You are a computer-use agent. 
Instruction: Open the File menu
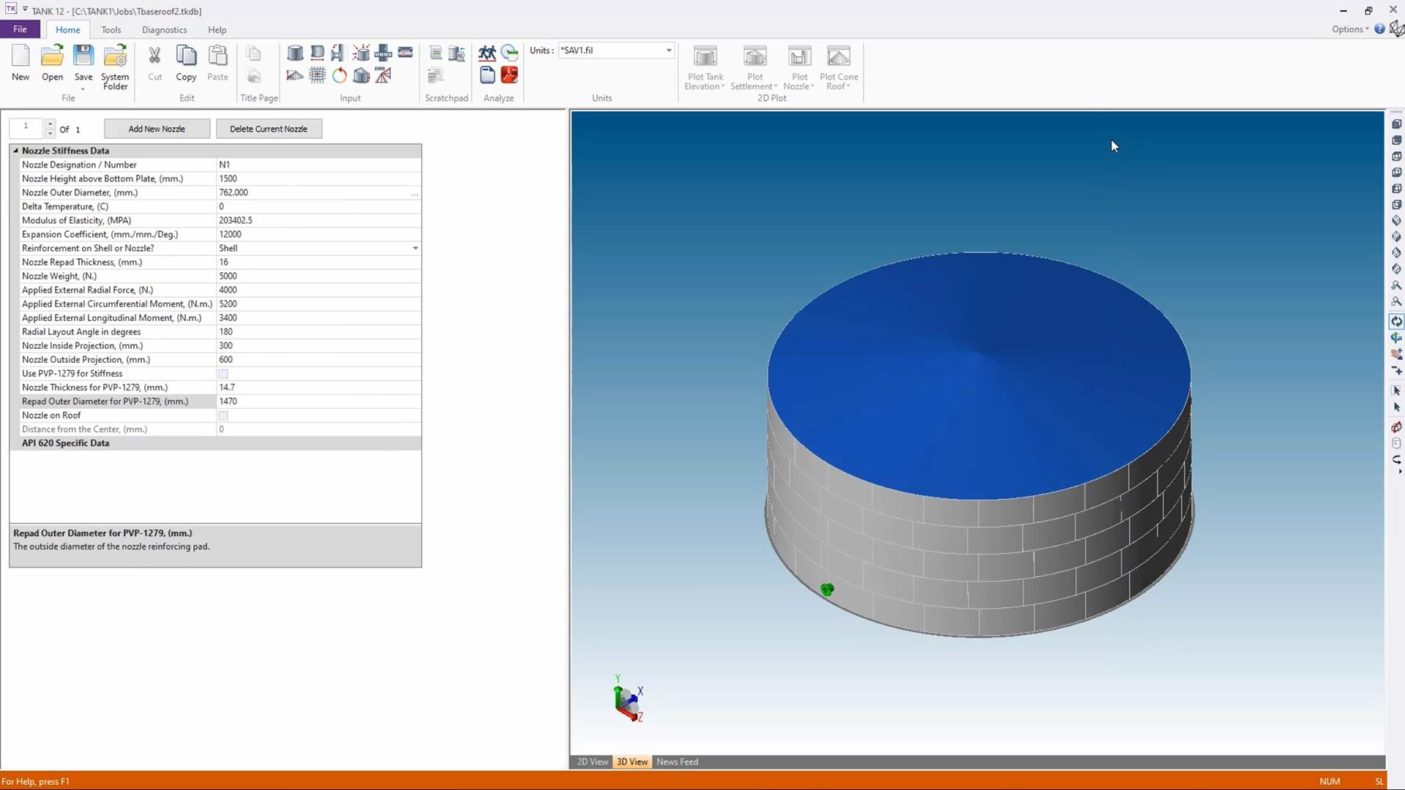[x=20, y=30]
